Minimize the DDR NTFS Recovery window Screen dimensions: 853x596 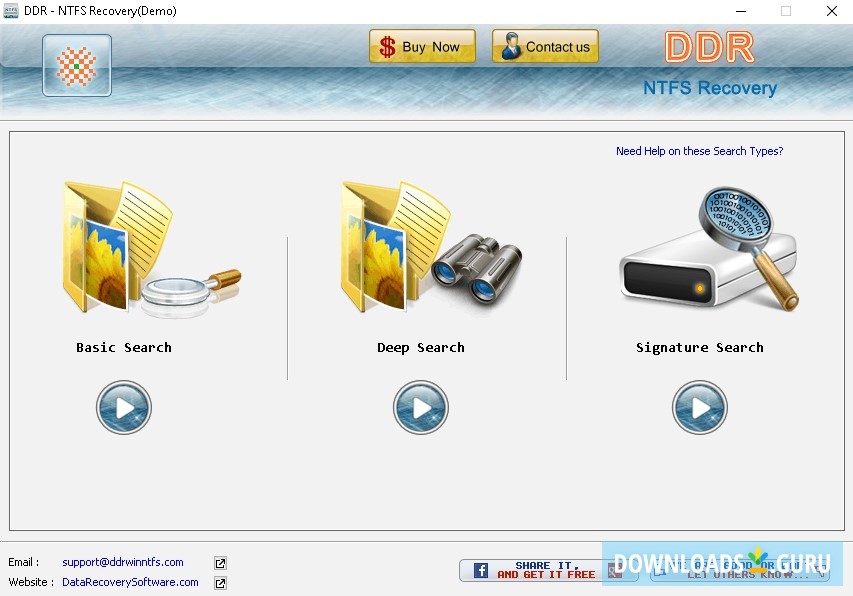[x=741, y=11]
